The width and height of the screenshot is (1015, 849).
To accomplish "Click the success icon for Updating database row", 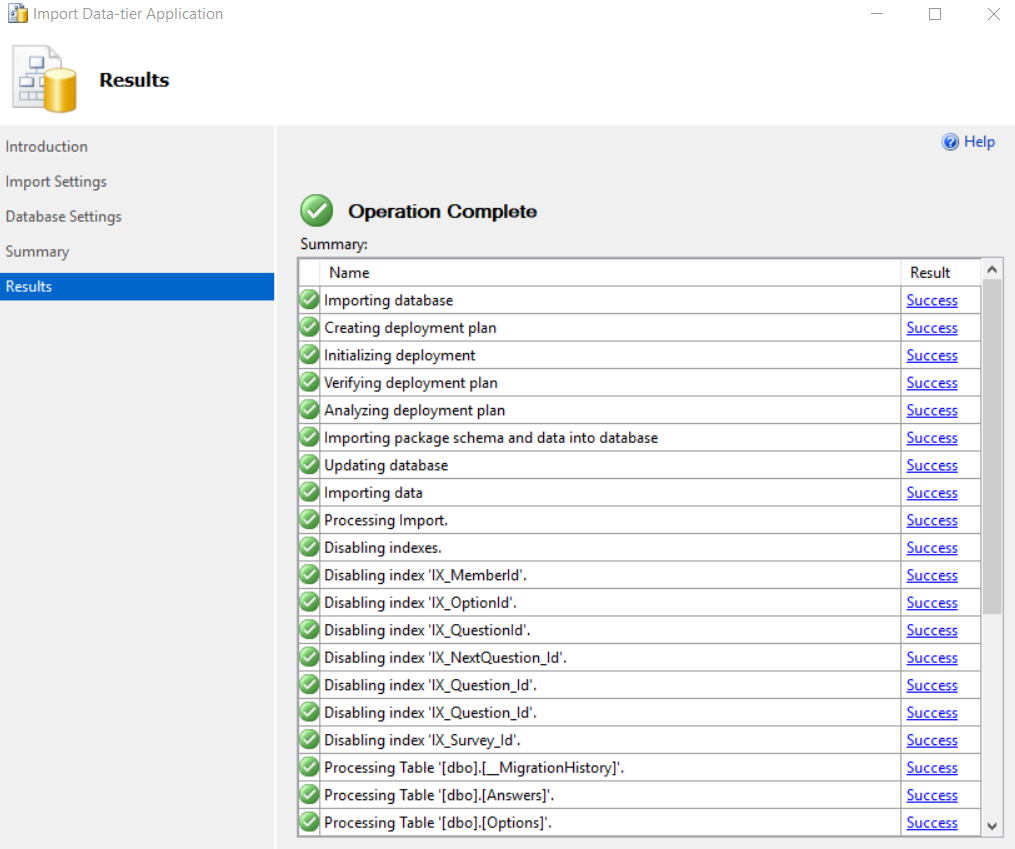I will [x=309, y=465].
